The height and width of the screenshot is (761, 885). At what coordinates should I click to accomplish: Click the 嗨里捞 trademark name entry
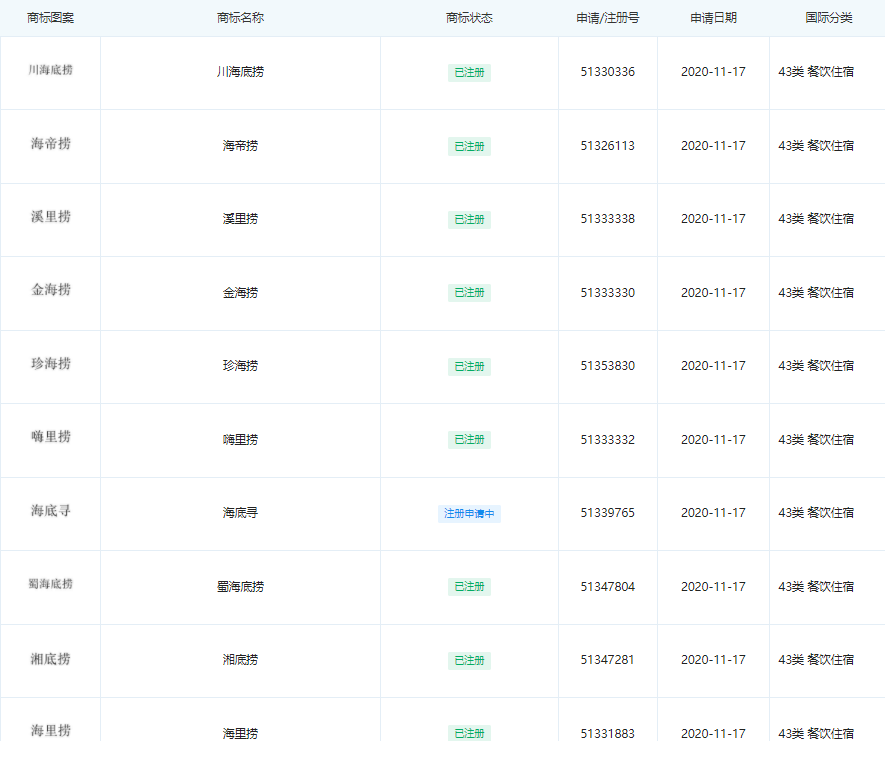point(240,439)
